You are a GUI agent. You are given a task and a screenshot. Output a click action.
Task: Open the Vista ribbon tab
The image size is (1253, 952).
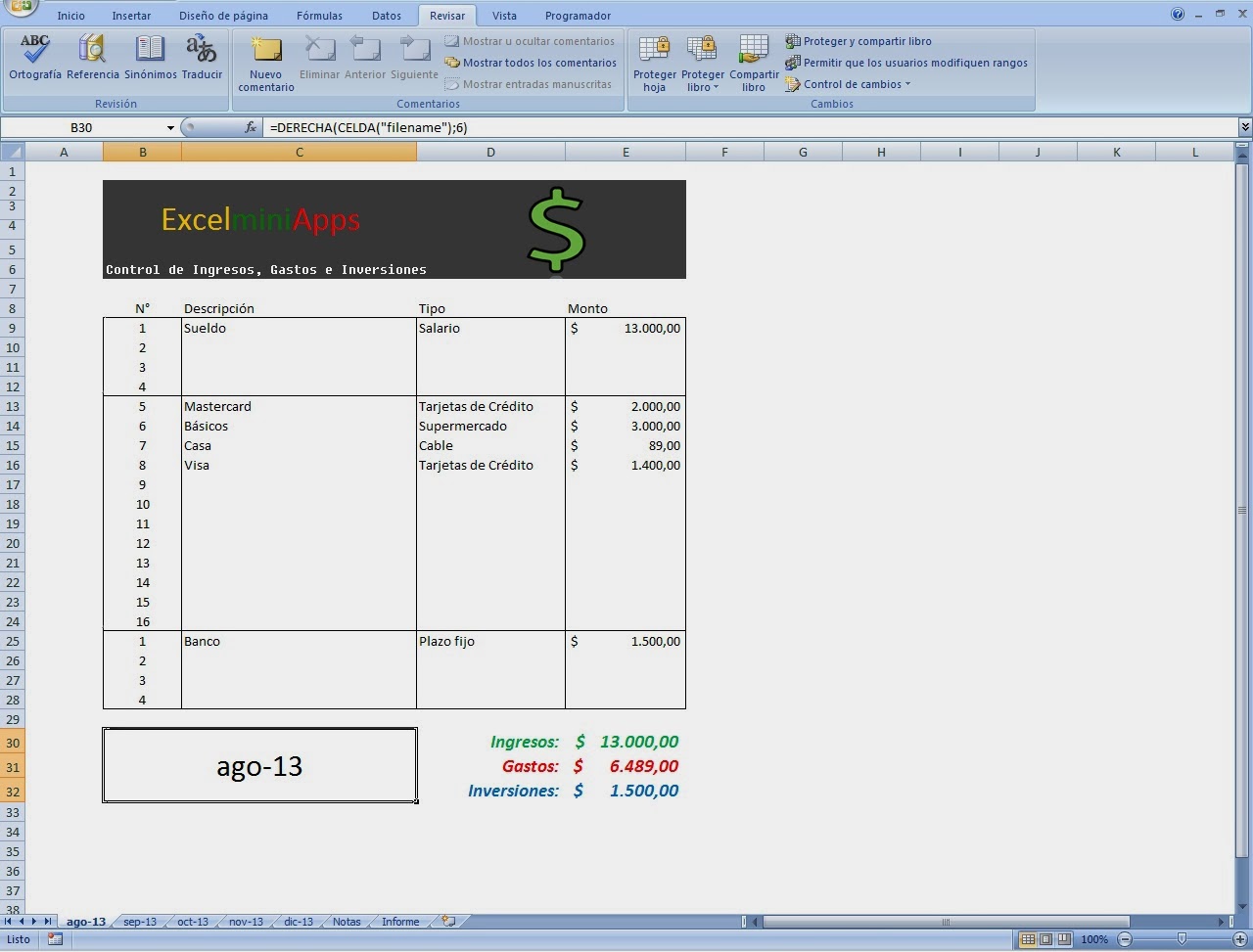click(x=504, y=16)
